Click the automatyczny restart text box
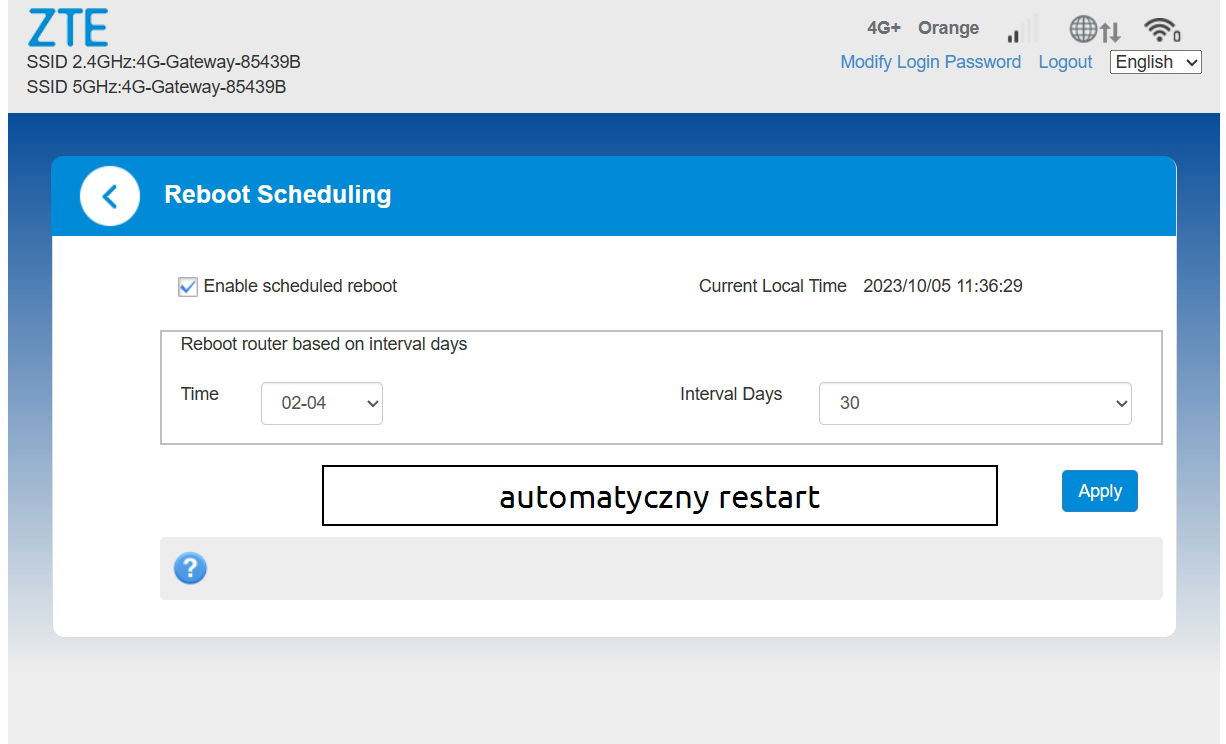Viewport: 1226px width, 744px height. pyautogui.click(x=659, y=496)
